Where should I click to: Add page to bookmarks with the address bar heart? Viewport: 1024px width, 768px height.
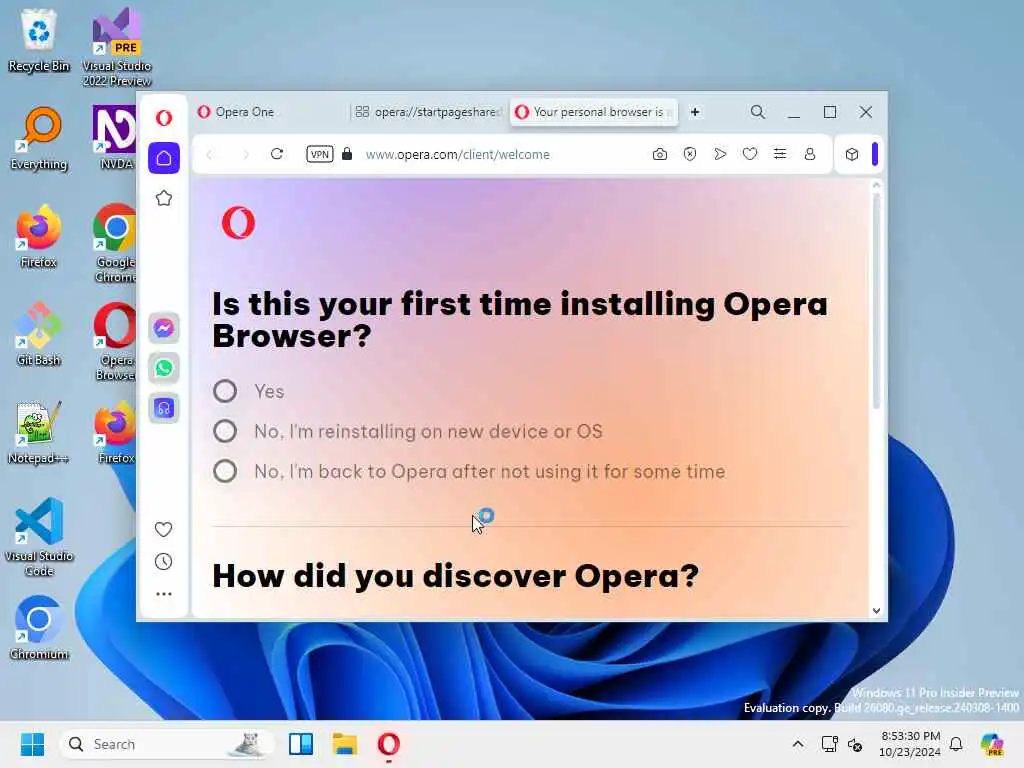[x=750, y=154]
